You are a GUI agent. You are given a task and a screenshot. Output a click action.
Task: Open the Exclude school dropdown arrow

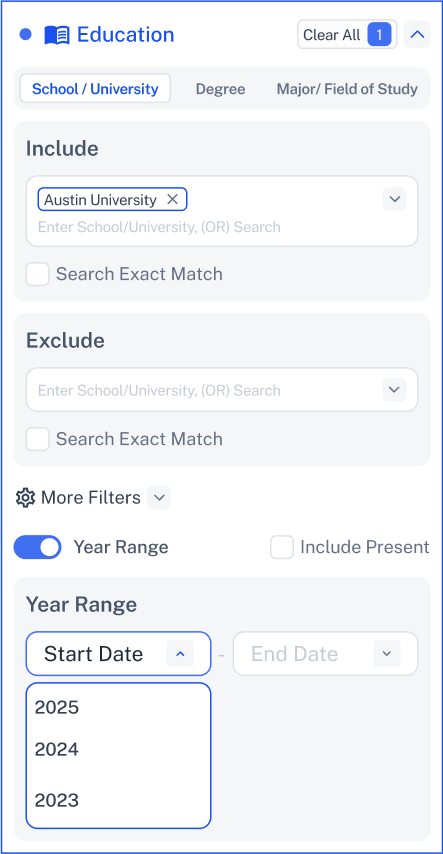point(394,389)
